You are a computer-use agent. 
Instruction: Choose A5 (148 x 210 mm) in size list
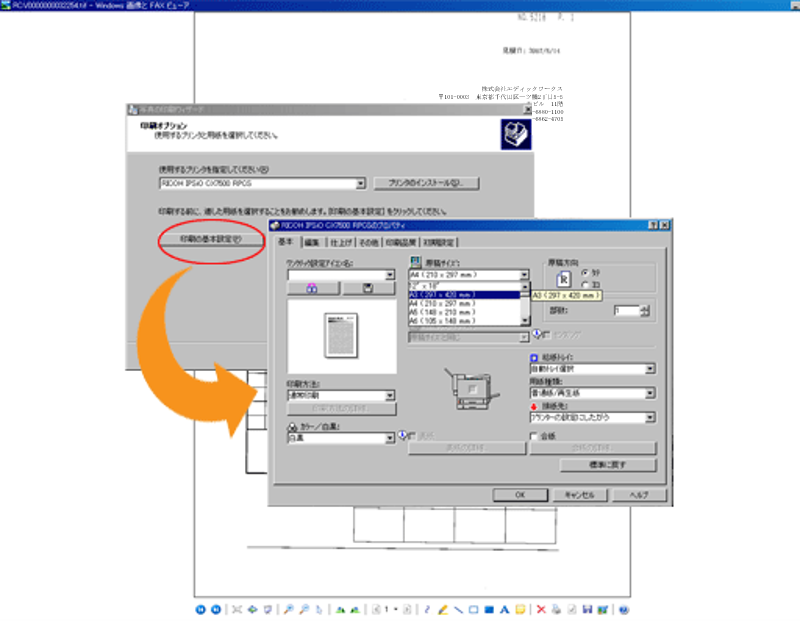(x=464, y=312)
